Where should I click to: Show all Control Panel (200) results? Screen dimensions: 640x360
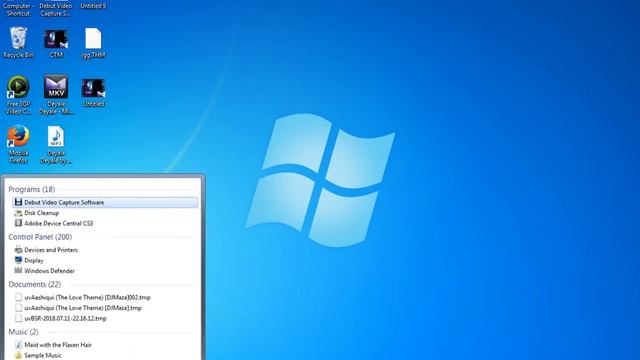40,237
